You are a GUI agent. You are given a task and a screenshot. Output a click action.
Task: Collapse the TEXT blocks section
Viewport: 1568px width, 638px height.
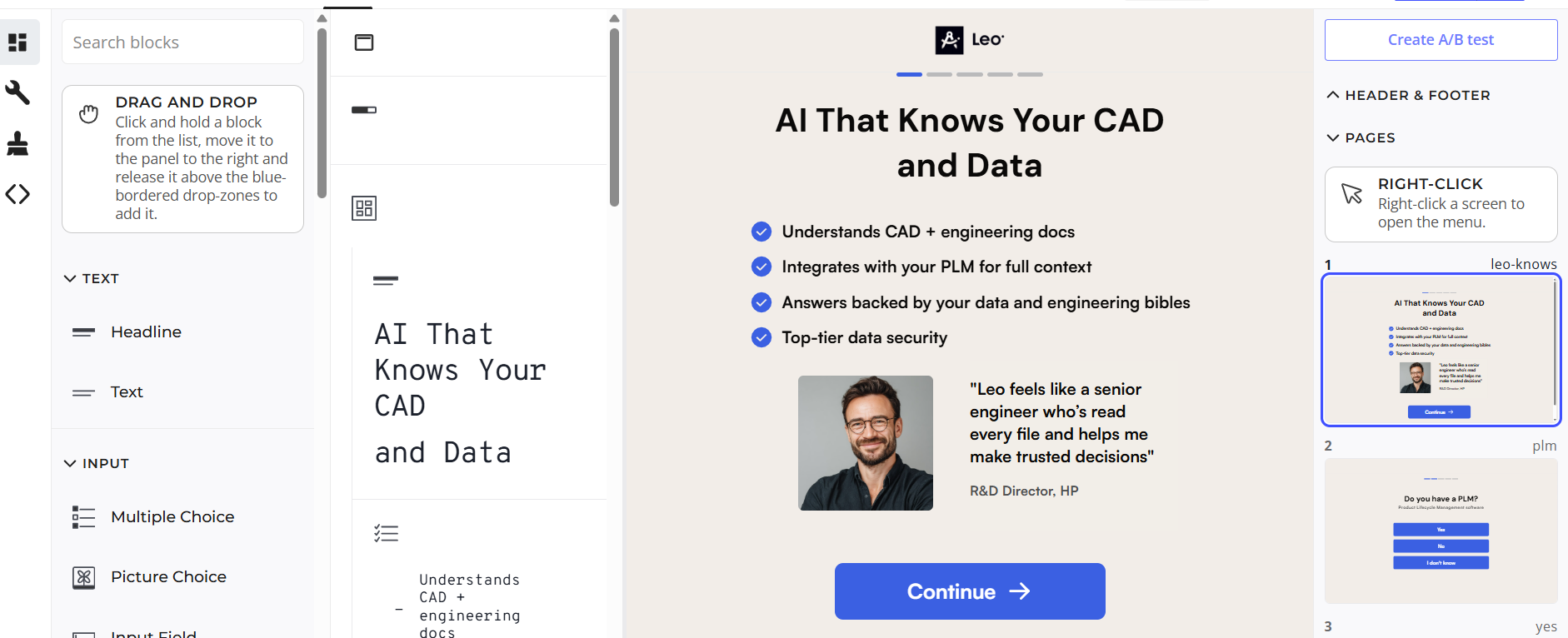tap(70, 279)
